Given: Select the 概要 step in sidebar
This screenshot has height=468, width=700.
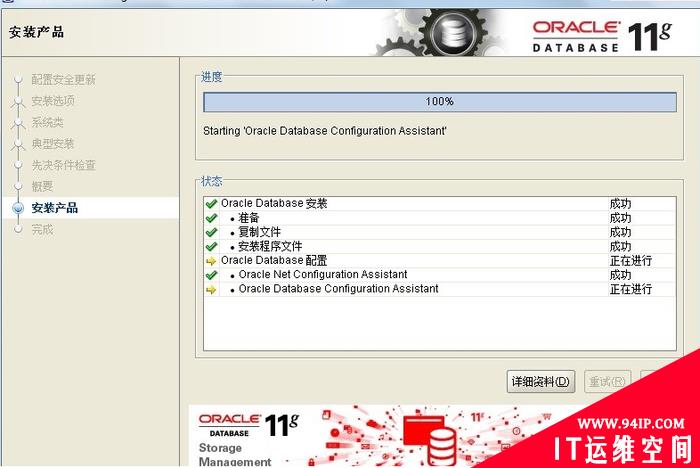Looking at the screenshot, I should point(42,186).
